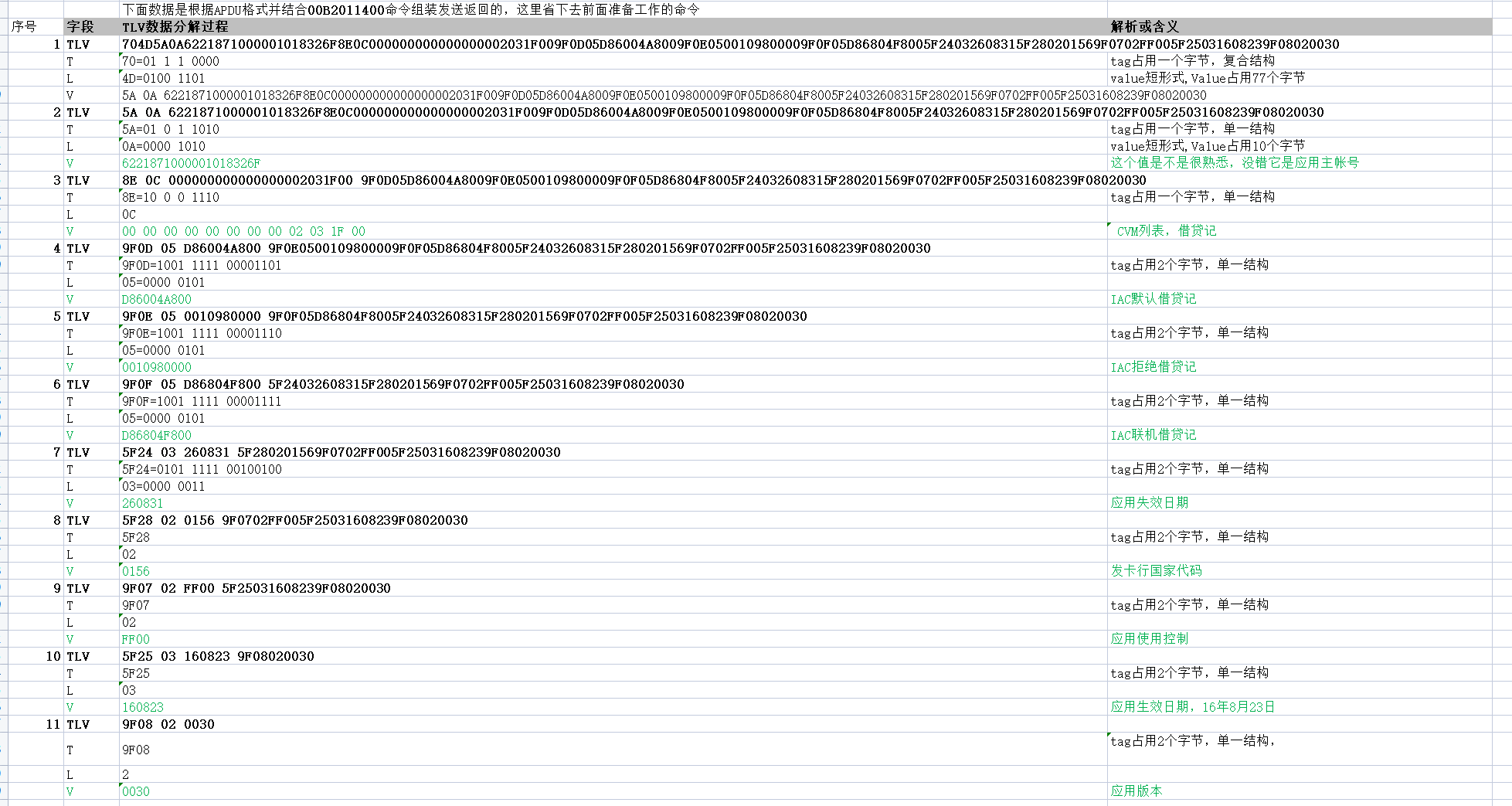Click the green value "6221871000001018326F"
Image resolution: width=1512 pixels, height=806 pixels.
pyautogui.click(x=192, y=164)
